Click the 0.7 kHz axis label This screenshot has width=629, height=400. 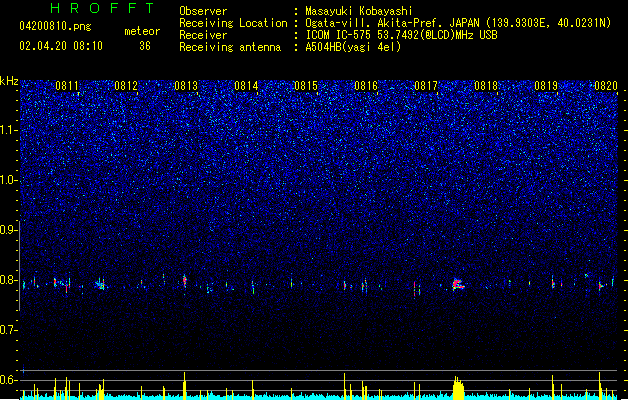point(8,330)
